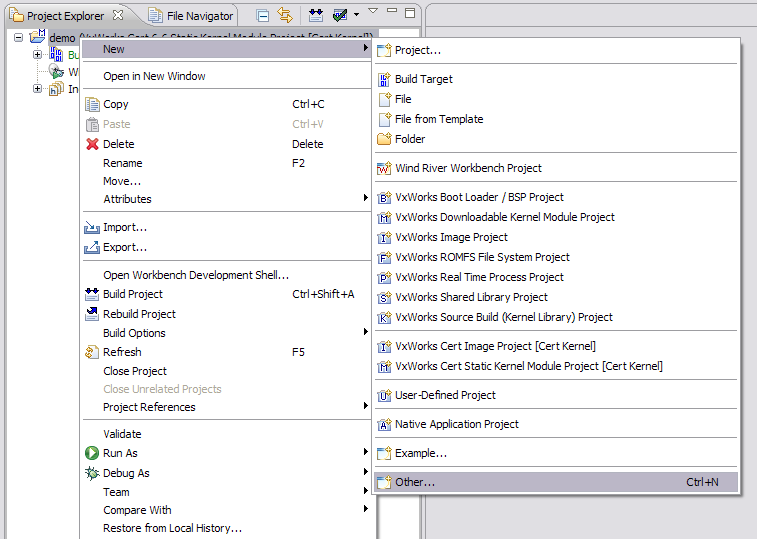Expand the Build Targets tree node

click(x=37, y=55)
